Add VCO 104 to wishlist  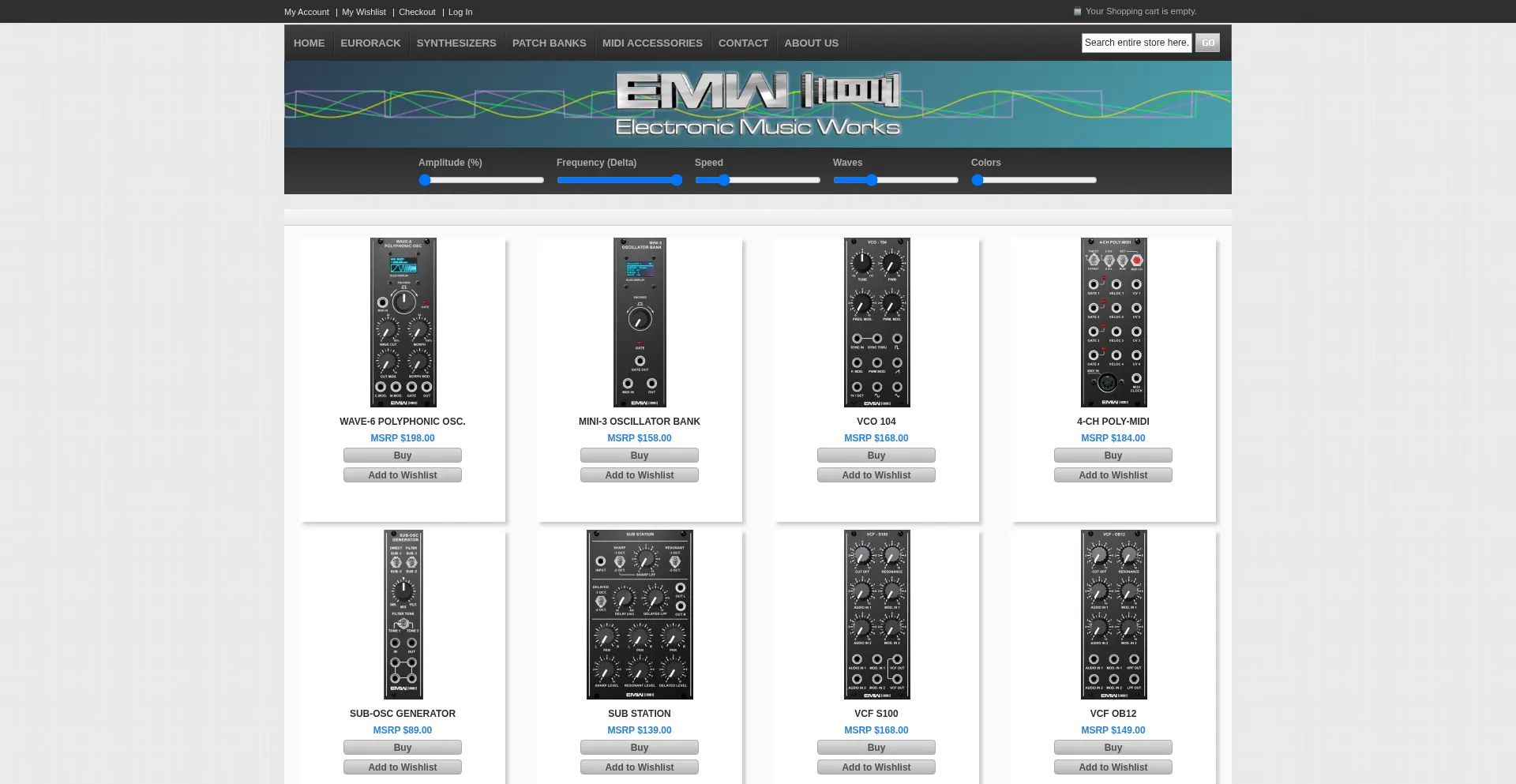coord(876,475)
